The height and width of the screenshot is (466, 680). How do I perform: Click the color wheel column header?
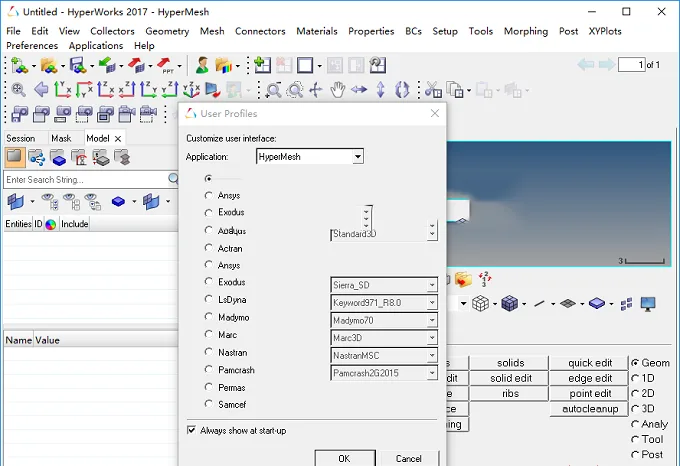tap(51, 224)
